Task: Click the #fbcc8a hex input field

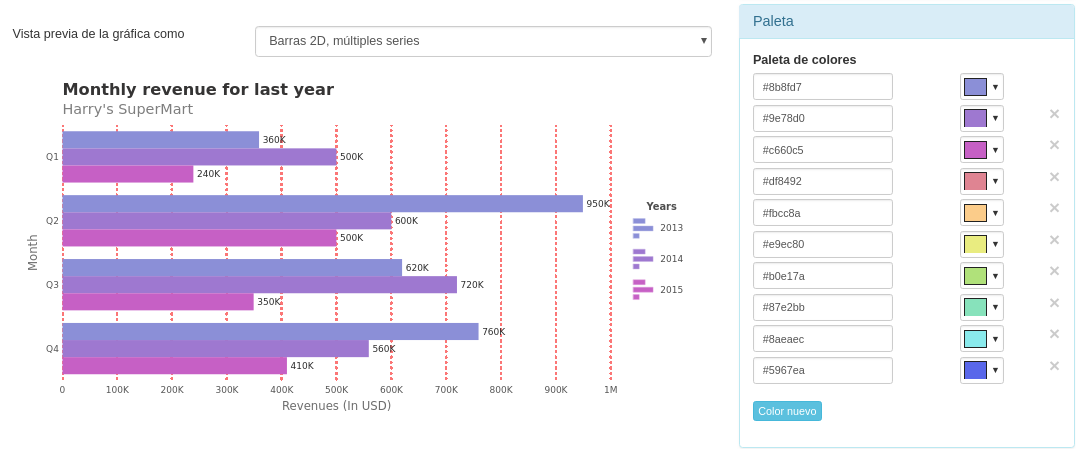Action: [x=822, y=213]
